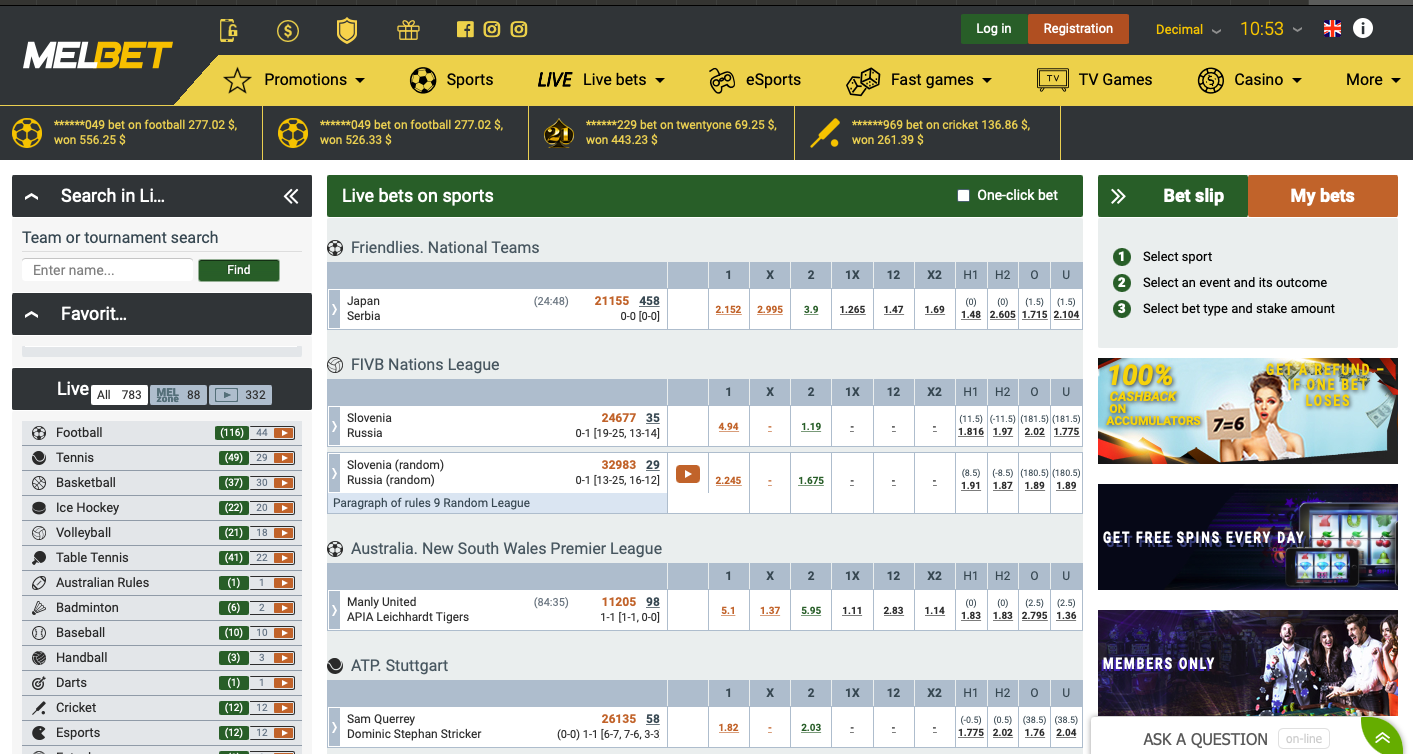Viewport: 1413px width, 754px height.
Task: Click Australian Rules row in sports list
Action: [x=161, y=583]
